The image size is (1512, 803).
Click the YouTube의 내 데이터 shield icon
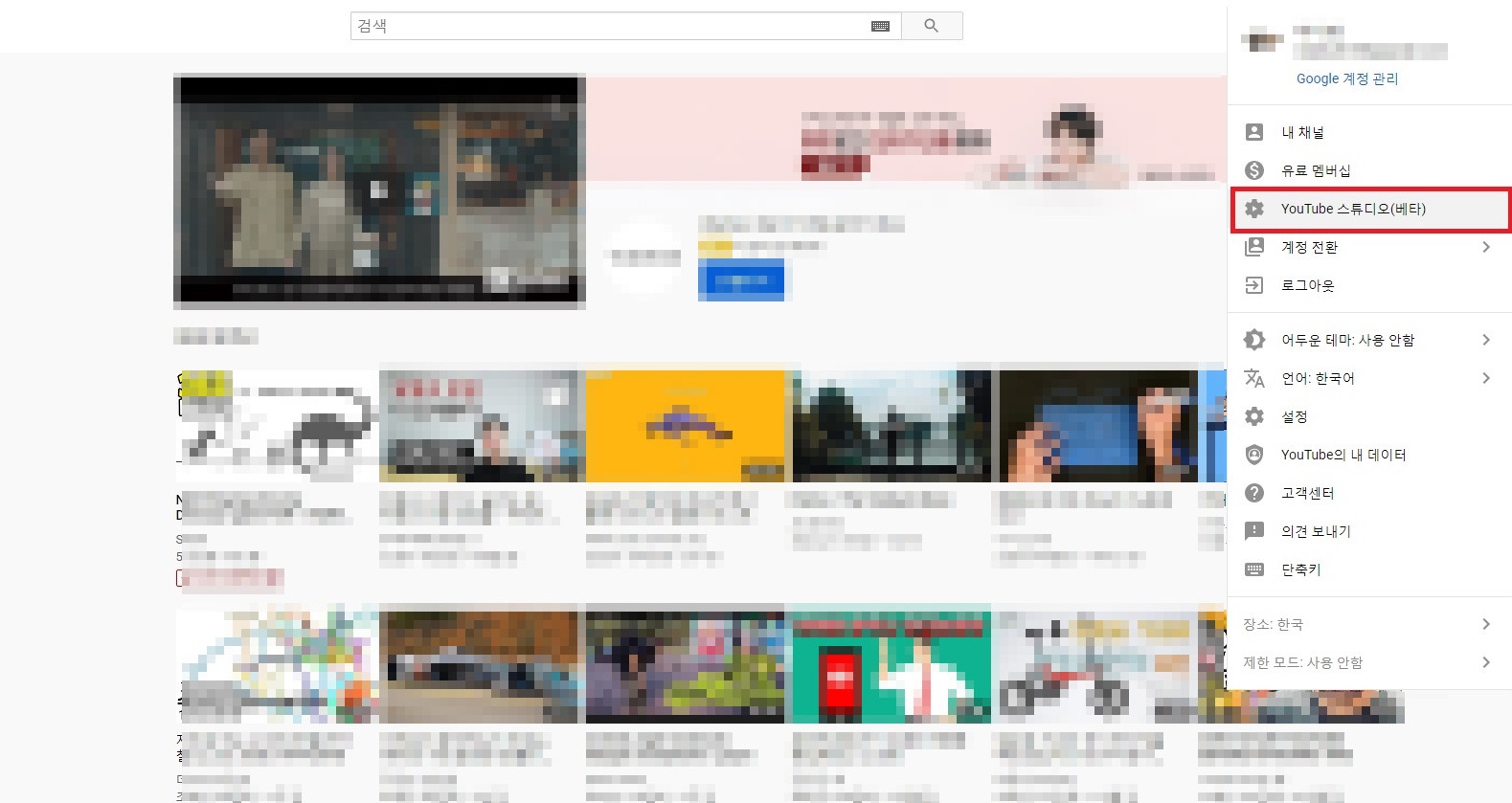[x=1253, y=455]
